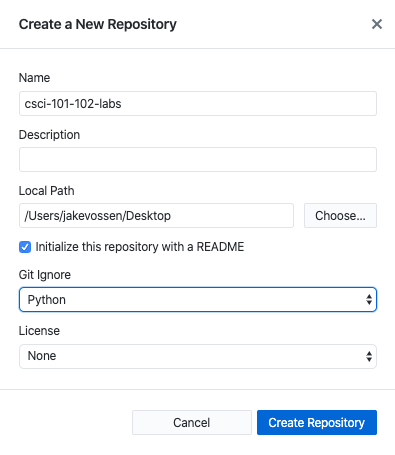
Task: Focus the empty Description text field
Action: click(x=198, y=160)
